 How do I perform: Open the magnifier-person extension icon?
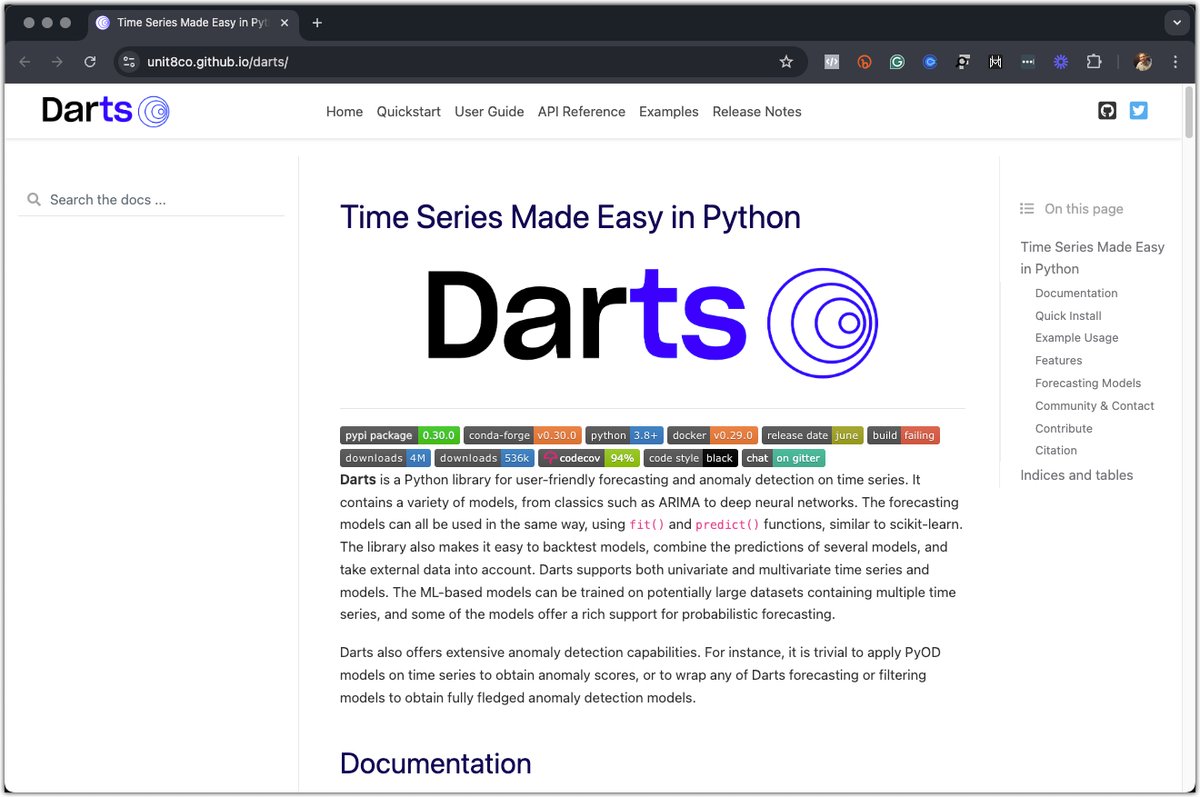[962, 62]
